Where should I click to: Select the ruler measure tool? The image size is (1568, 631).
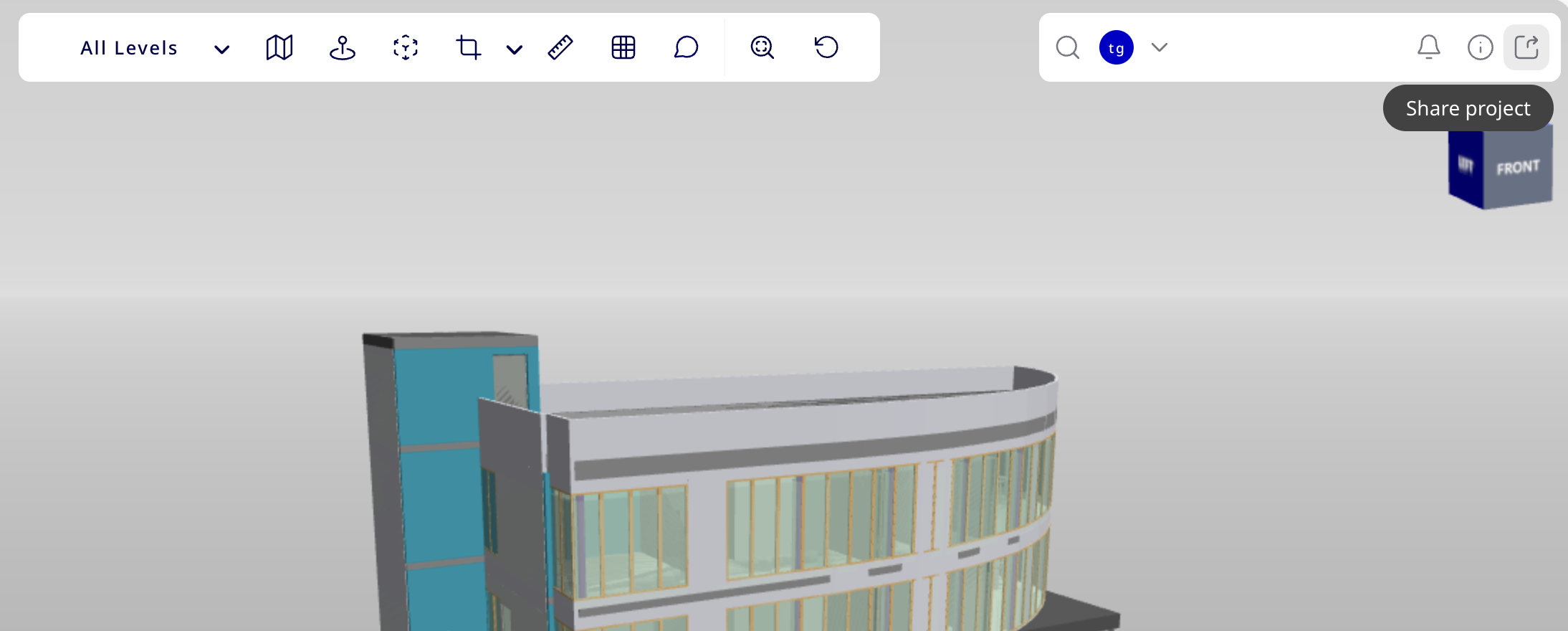pos(560,48)
